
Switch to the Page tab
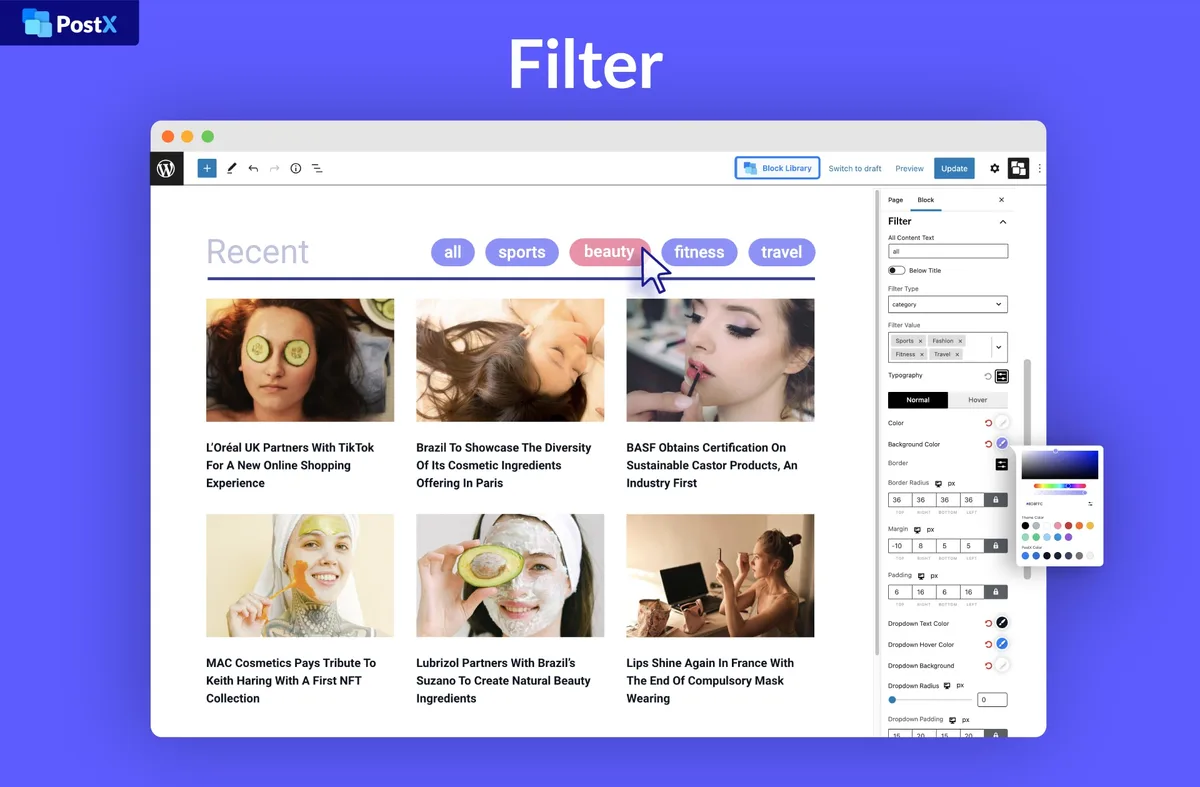(895, 200)
